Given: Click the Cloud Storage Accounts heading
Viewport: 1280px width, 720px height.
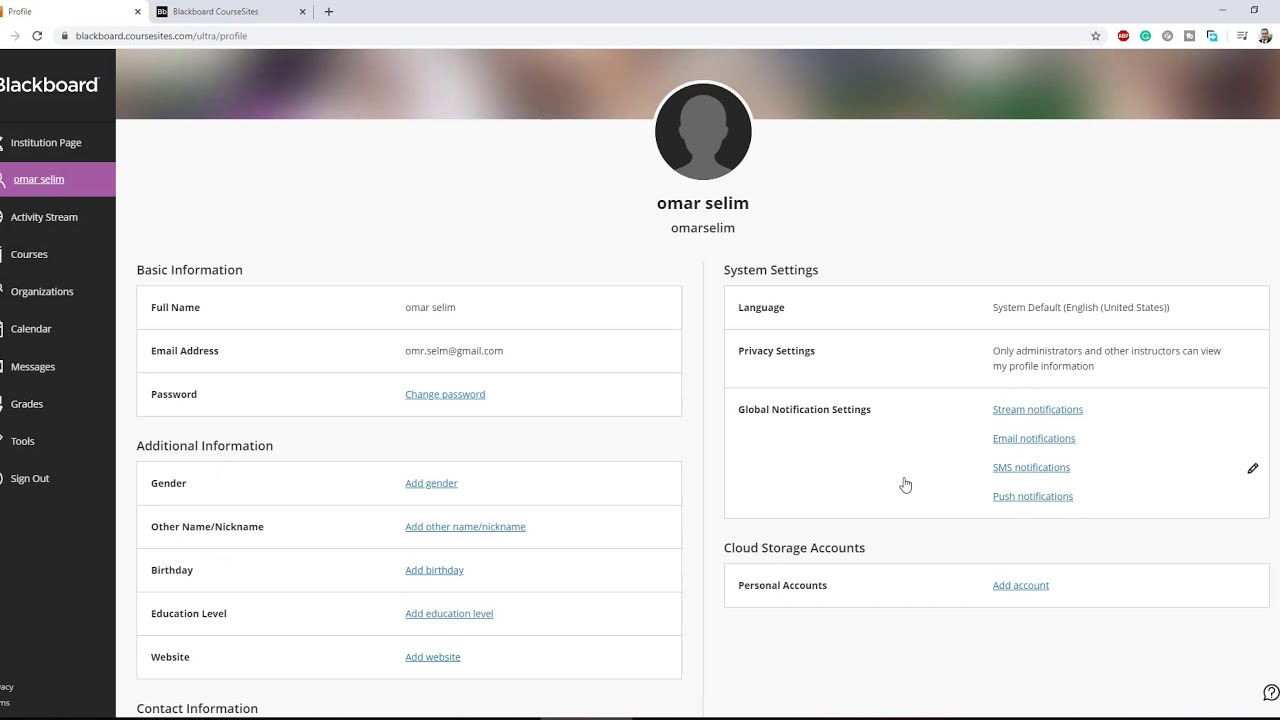Looking at the screenshot, I should (794, 548).
